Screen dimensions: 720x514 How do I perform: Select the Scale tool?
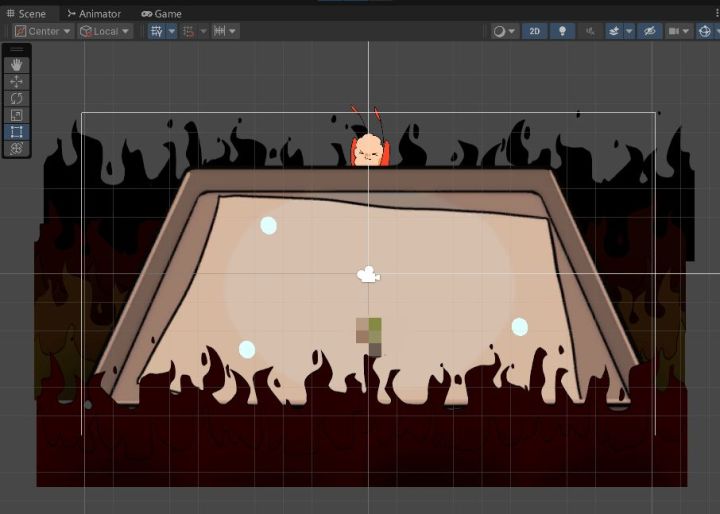click(x=17, y=115)
